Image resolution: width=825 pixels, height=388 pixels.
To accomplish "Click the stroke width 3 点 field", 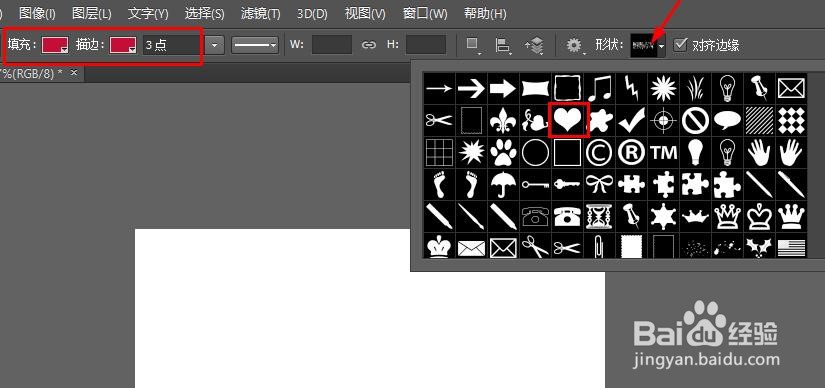I will click(173, 45).
